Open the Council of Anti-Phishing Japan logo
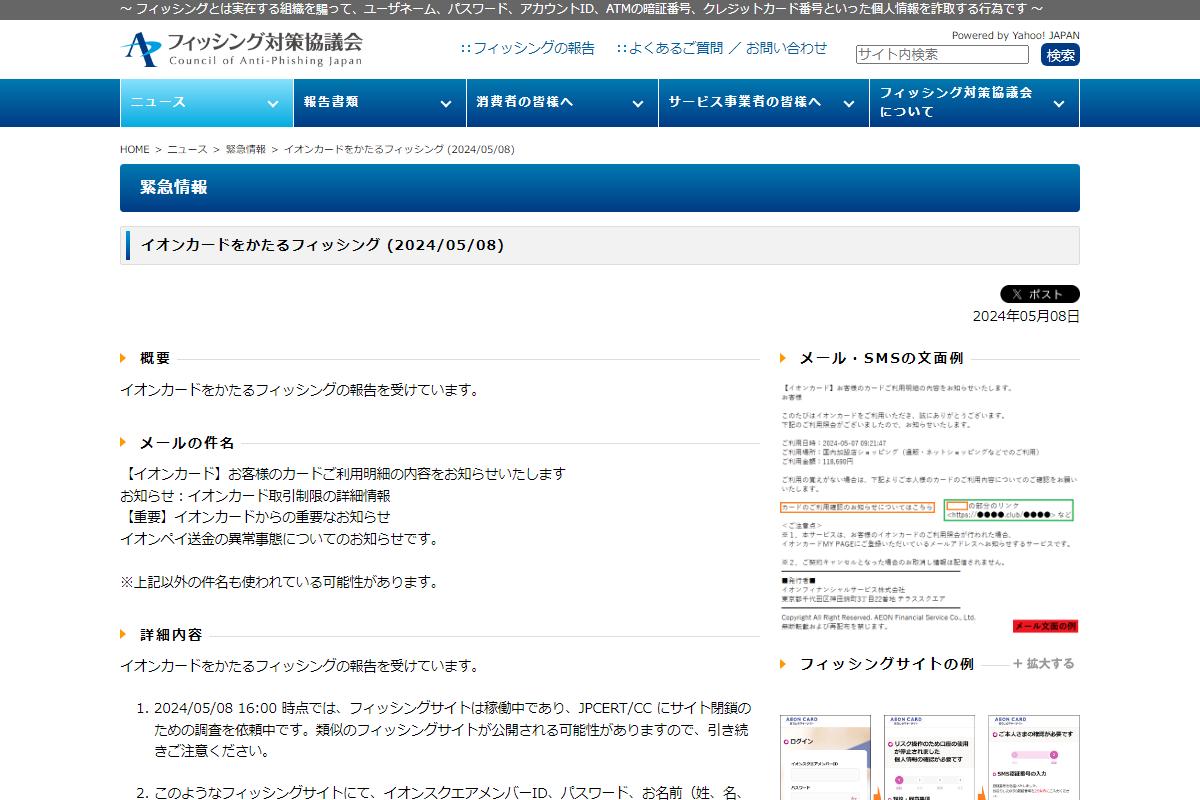The height and width of the screenshot is (800, 1200). click(241, 49)
